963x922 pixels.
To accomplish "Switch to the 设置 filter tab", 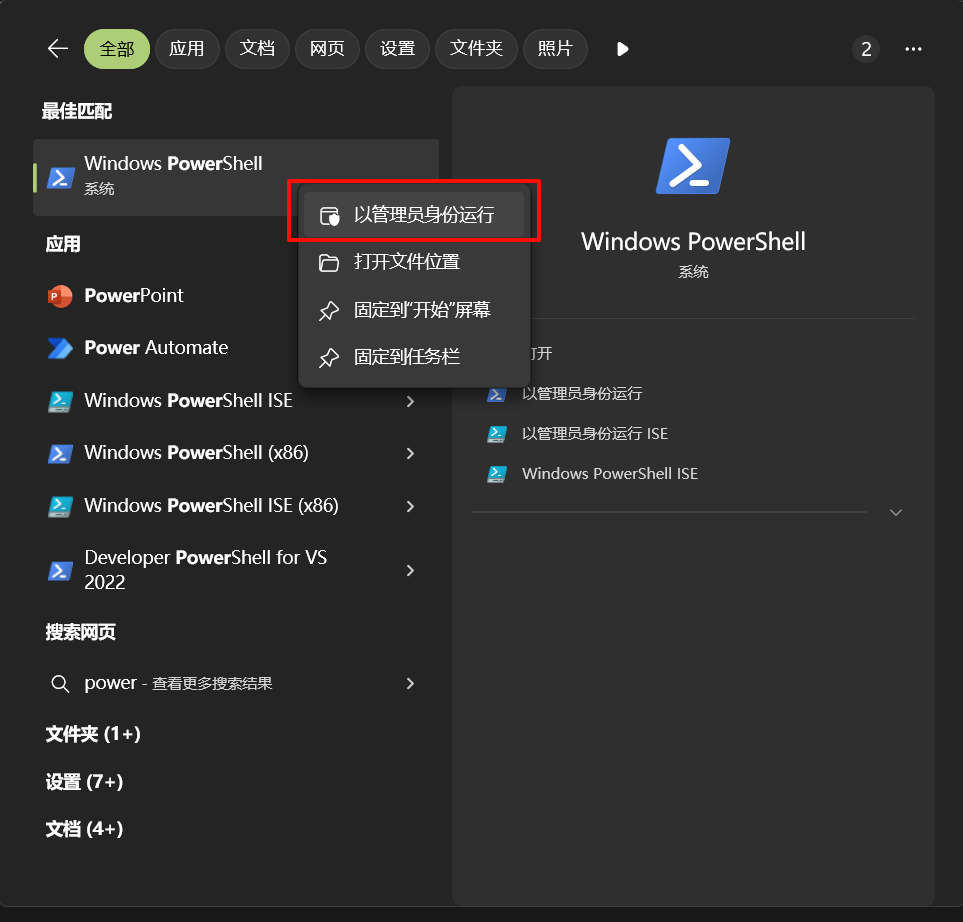I will click(x=397, y=49).
